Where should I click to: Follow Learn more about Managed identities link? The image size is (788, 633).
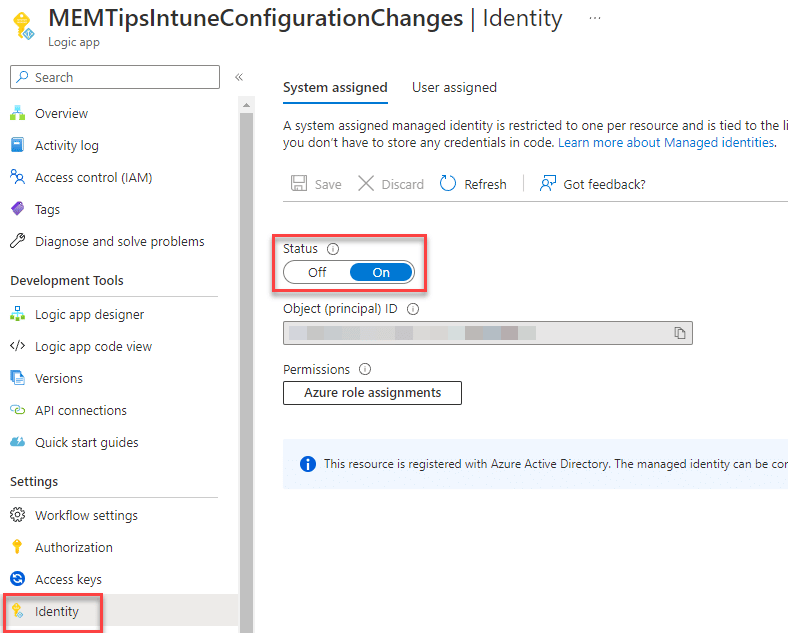click(x=667, y=143)
